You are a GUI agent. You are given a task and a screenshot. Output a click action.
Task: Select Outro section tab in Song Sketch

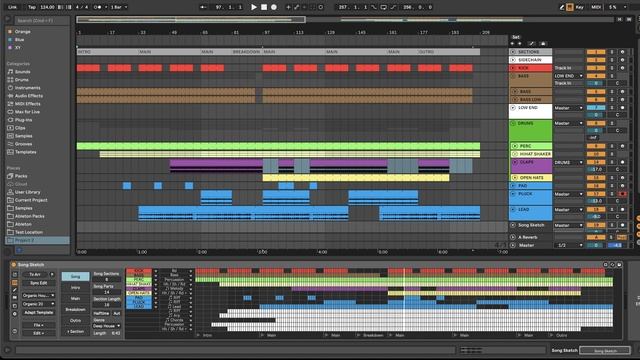(76, 320)
